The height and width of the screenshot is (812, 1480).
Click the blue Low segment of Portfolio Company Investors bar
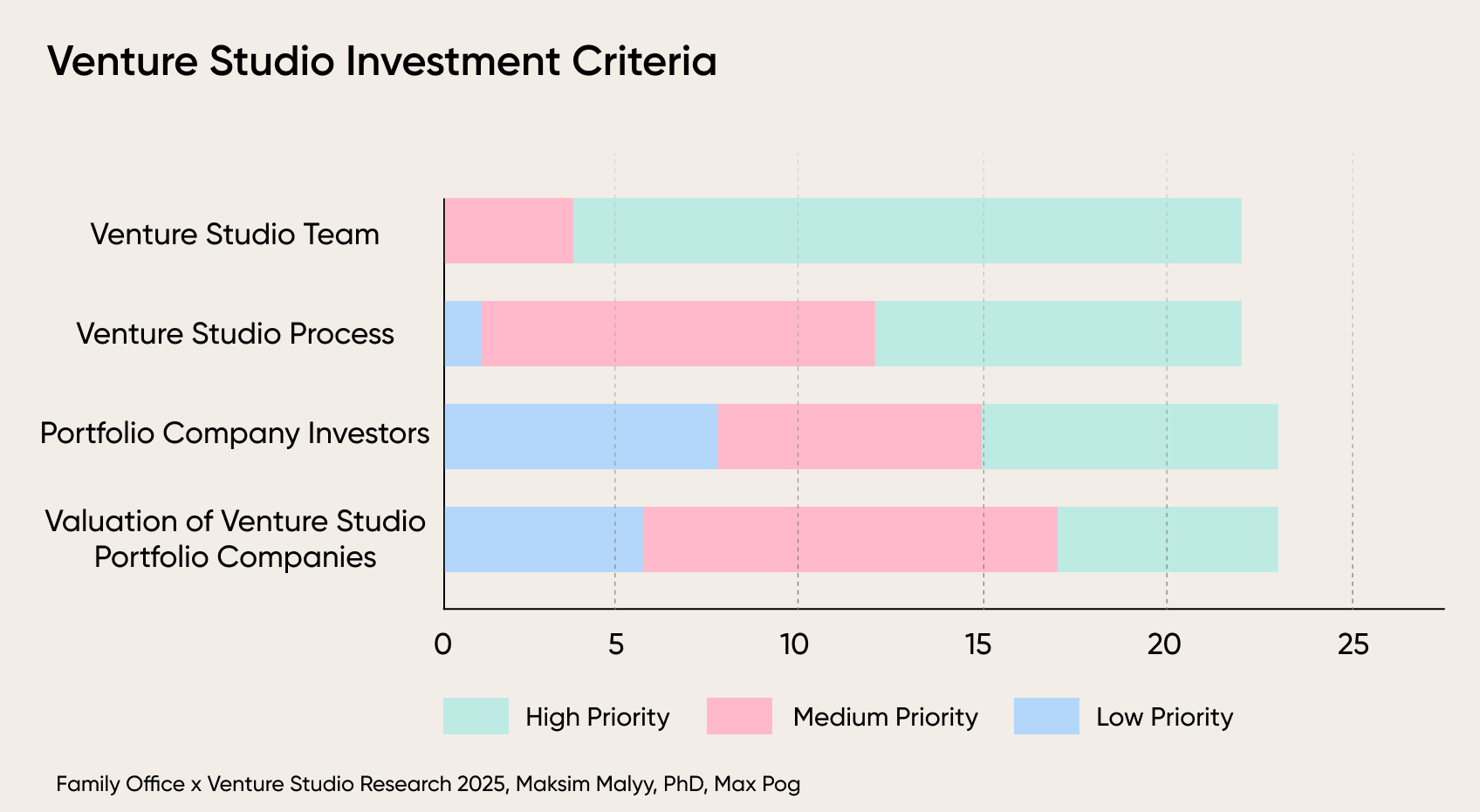pos(581,436)
